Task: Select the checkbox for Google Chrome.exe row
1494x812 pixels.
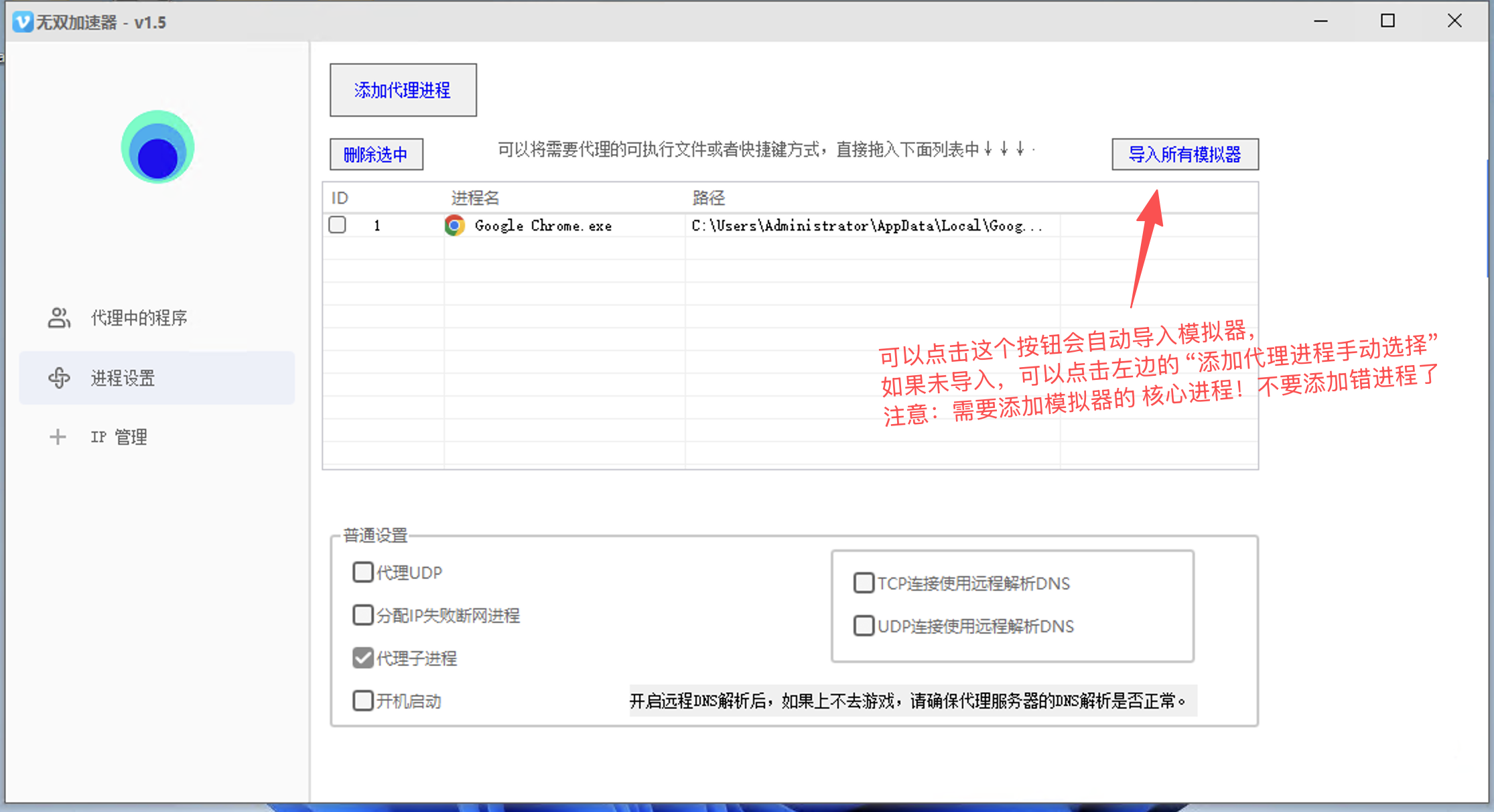Action: coord(337,225)
